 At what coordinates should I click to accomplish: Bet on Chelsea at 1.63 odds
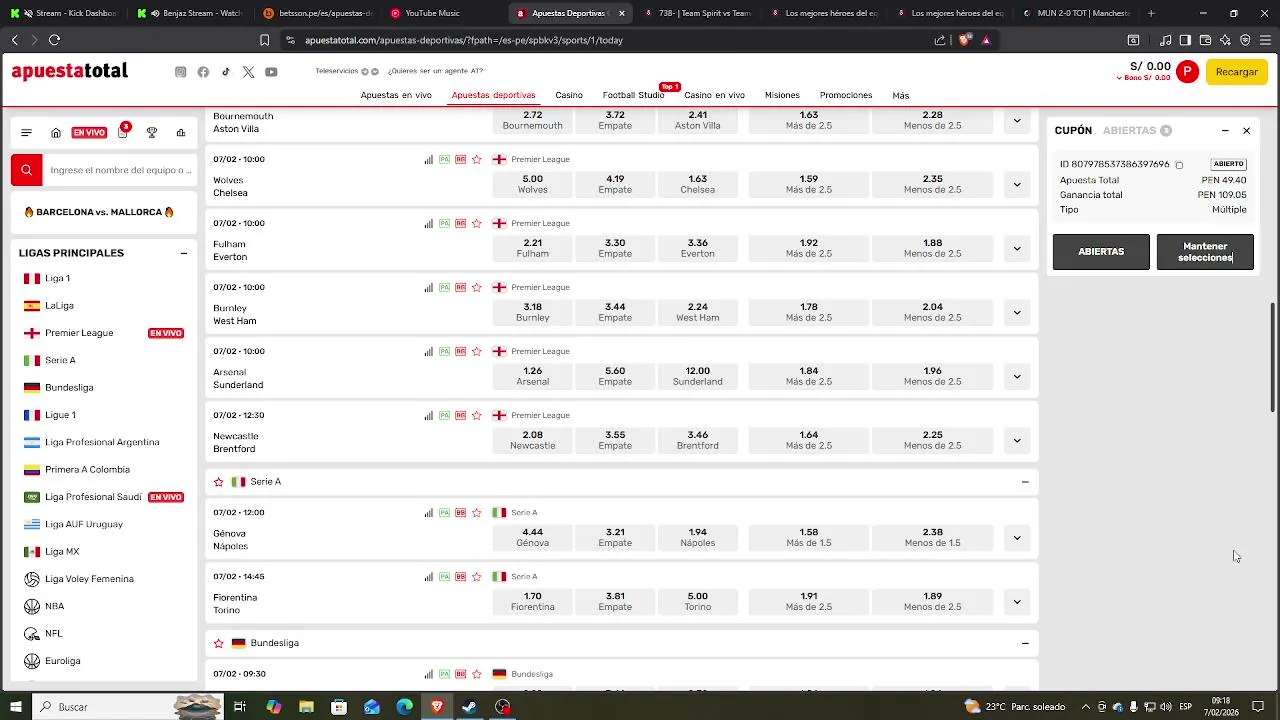pos(698,184)
